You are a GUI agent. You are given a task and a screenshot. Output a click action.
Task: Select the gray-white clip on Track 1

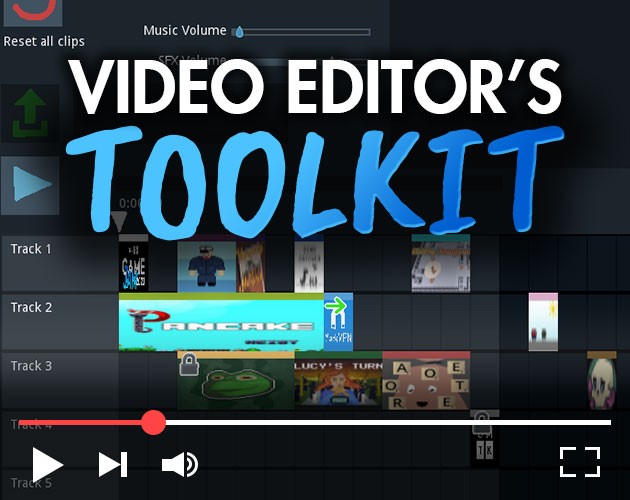click(309, 263)
